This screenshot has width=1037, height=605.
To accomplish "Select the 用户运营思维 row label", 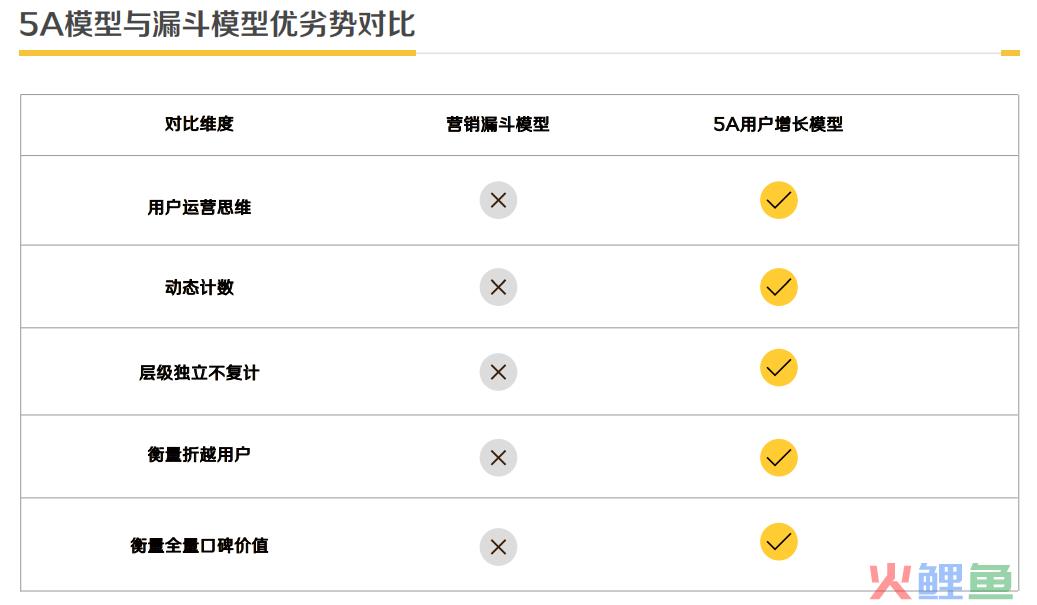I will point(199,208).
